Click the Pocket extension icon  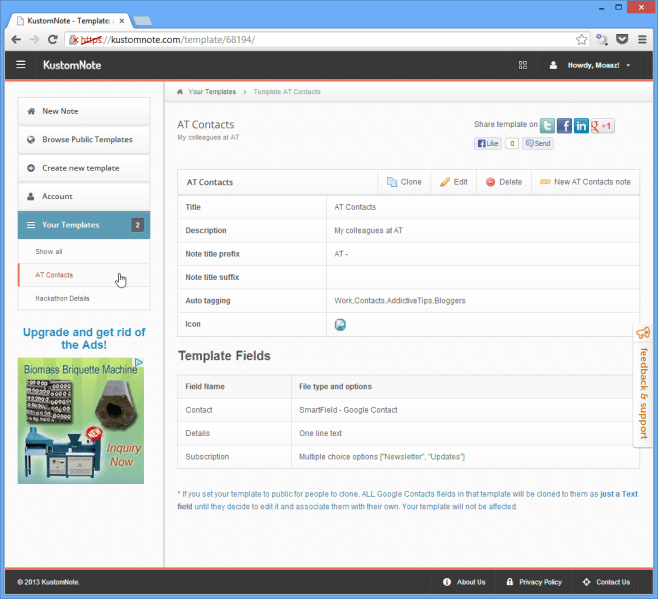tap(622, 39)
